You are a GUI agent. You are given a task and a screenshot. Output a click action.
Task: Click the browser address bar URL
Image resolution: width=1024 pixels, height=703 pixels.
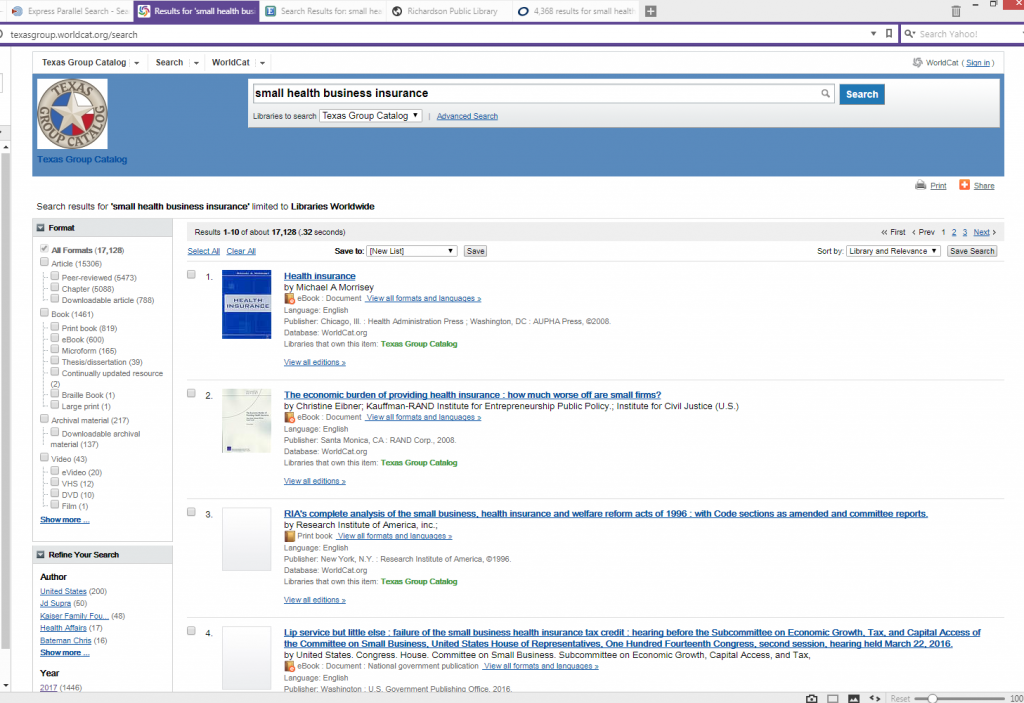pyautogui.click(x=74, y=35)
